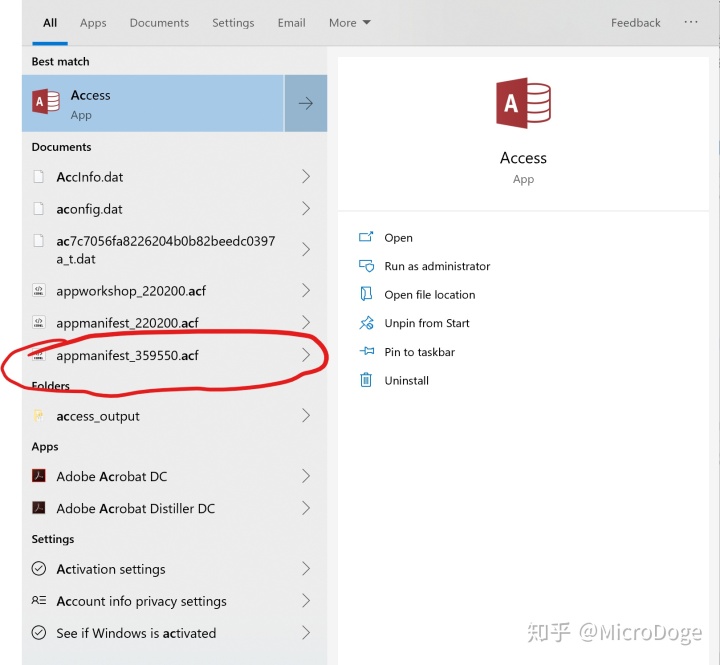The image size is (720, 665).
Task: Click the Adobe Acrobat DC app icon
Action: click(39, 476)
